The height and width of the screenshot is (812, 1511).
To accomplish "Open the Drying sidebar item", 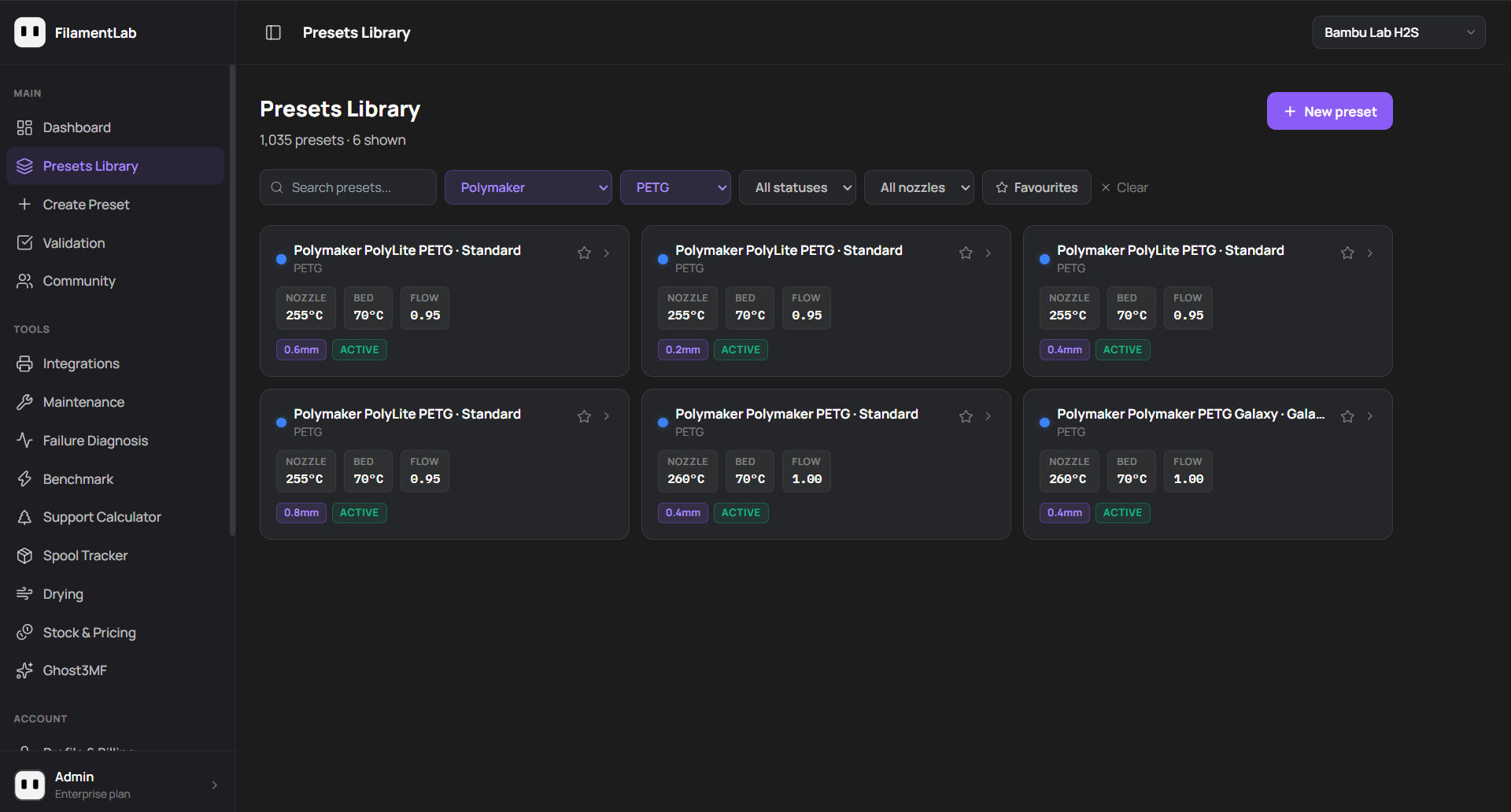I will (x=115, y=594).
